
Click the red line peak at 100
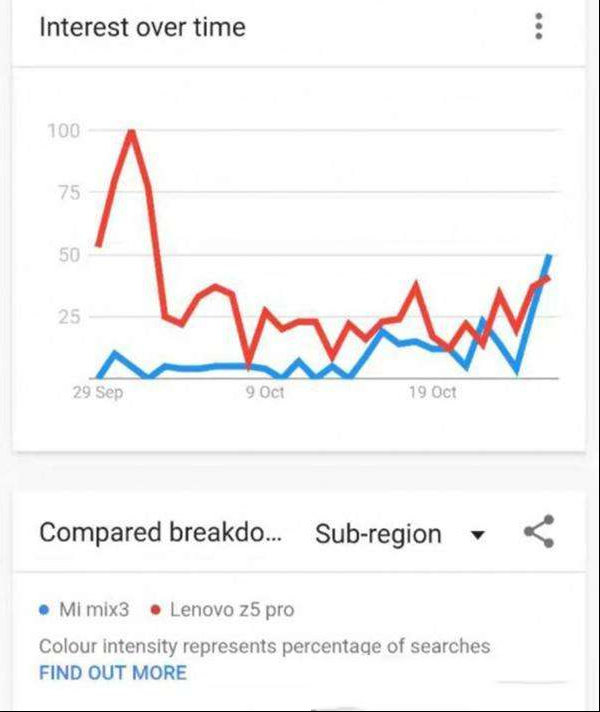click(132, 133)
